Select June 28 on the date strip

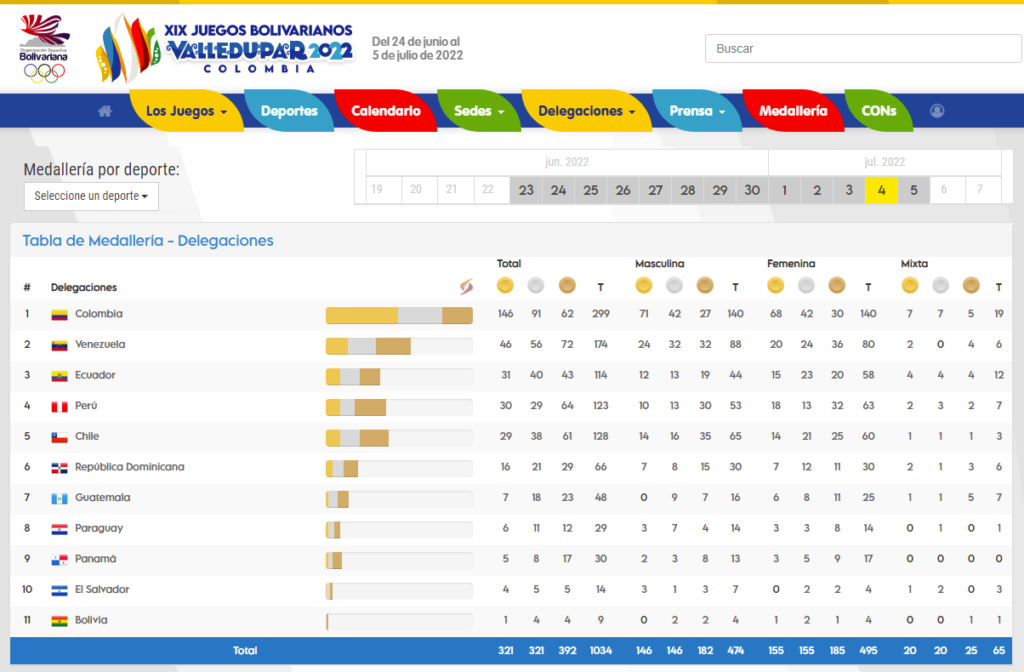pos(688,190)
